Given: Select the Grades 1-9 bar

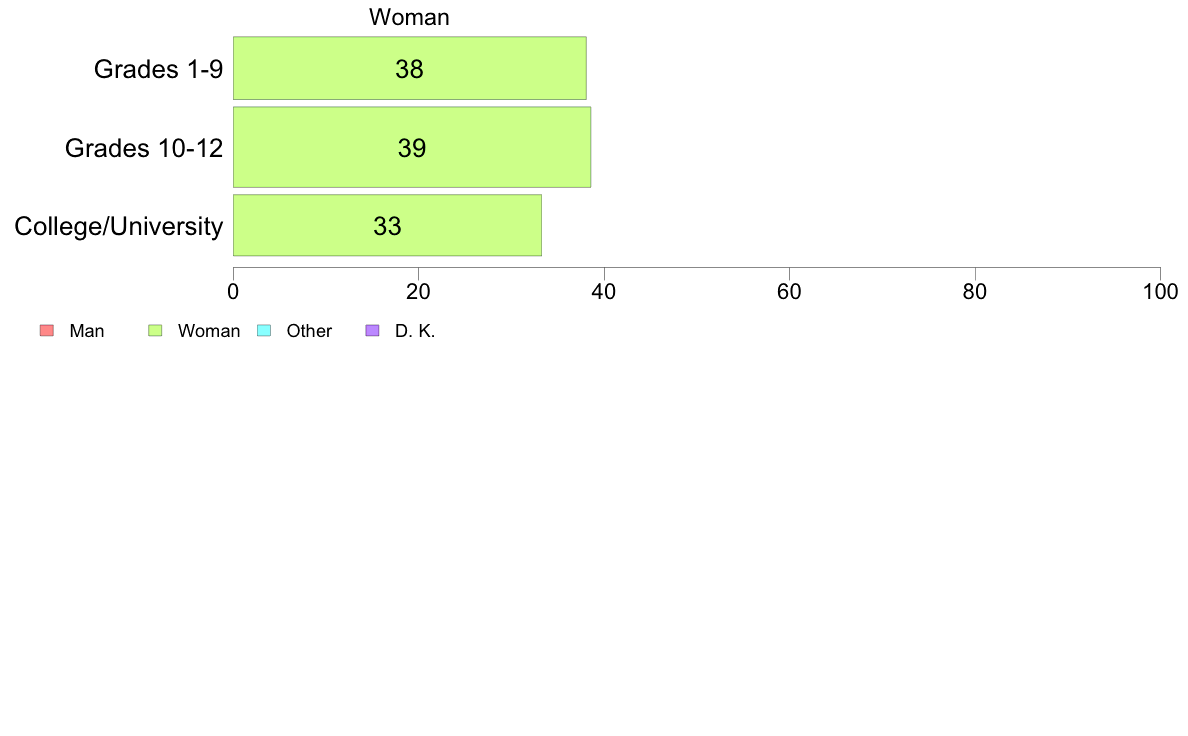Looking at the screenshot, I should pos(410,68).
